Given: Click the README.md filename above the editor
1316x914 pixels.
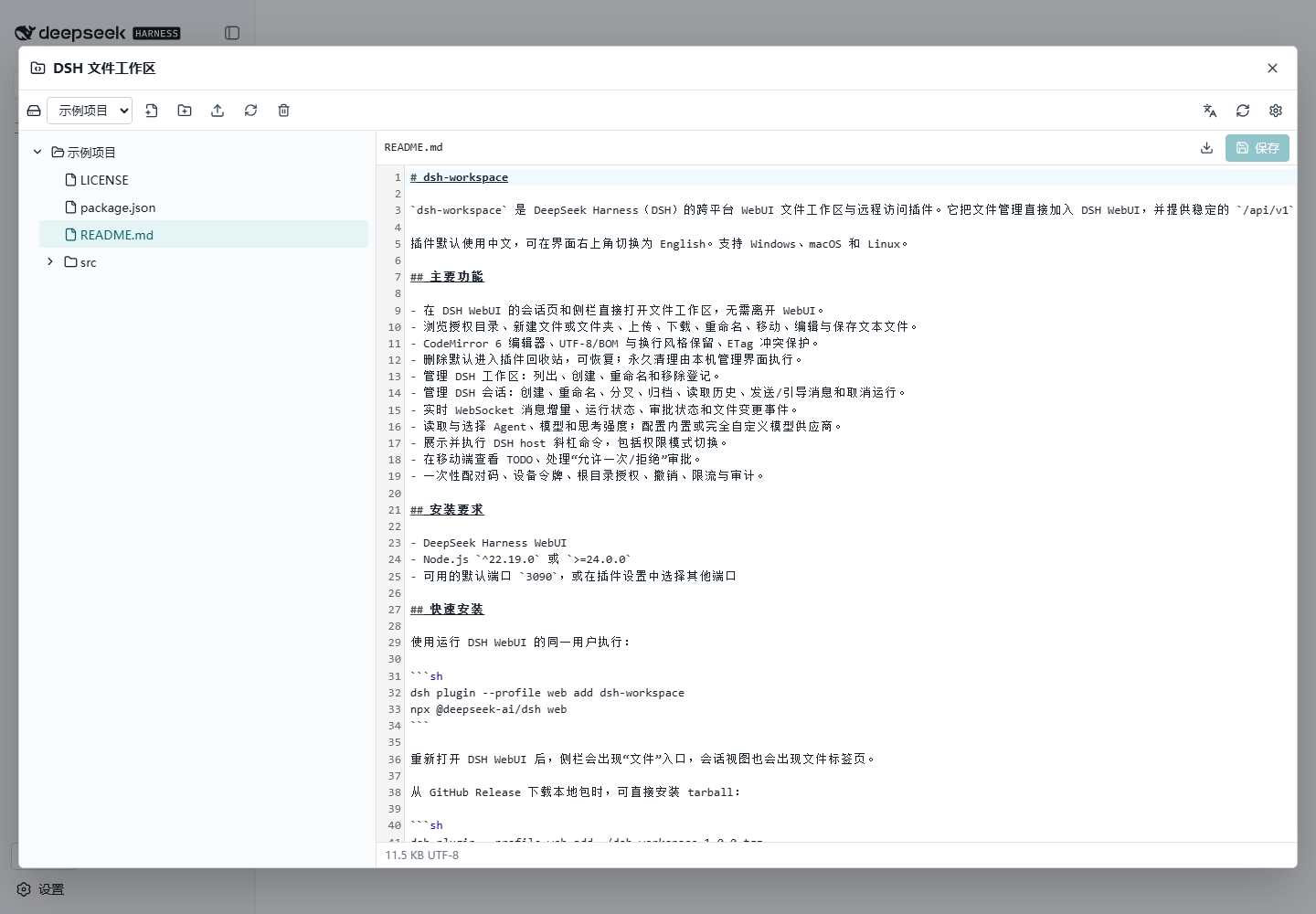Looking at the screenshot, I should click(413, 147).
